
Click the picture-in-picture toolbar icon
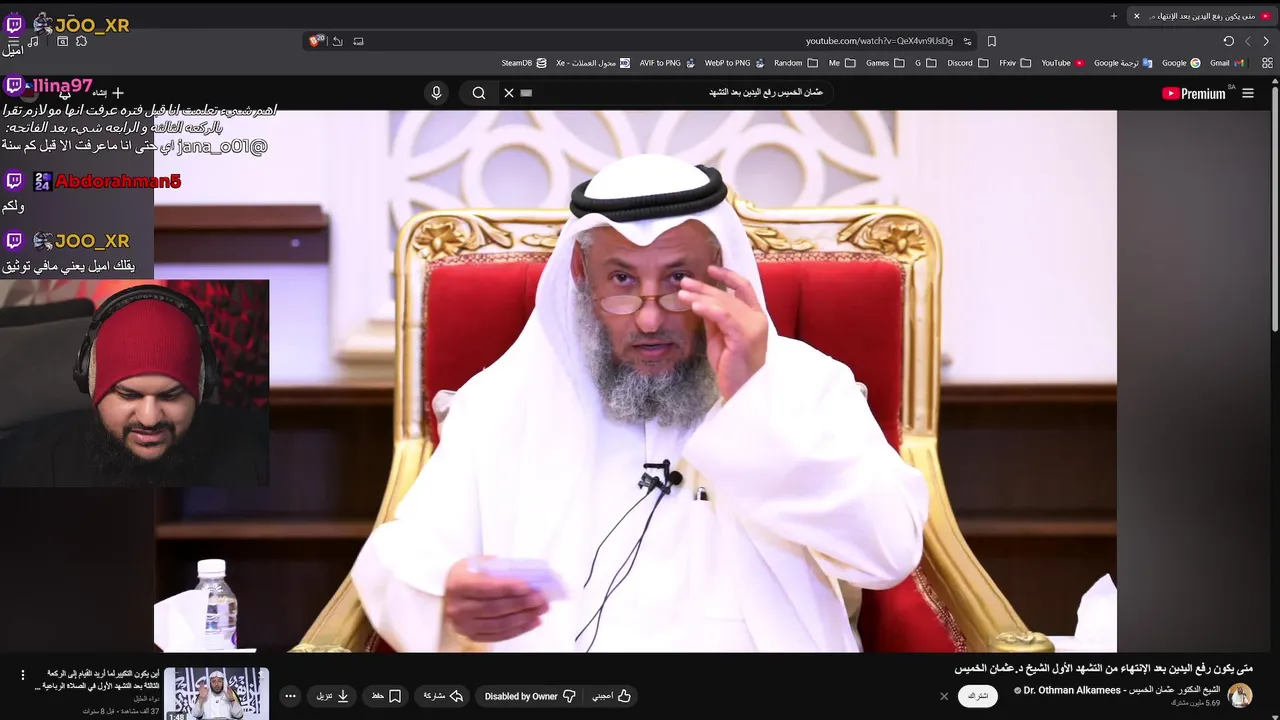pyautogui.click(x=358, y=41)
